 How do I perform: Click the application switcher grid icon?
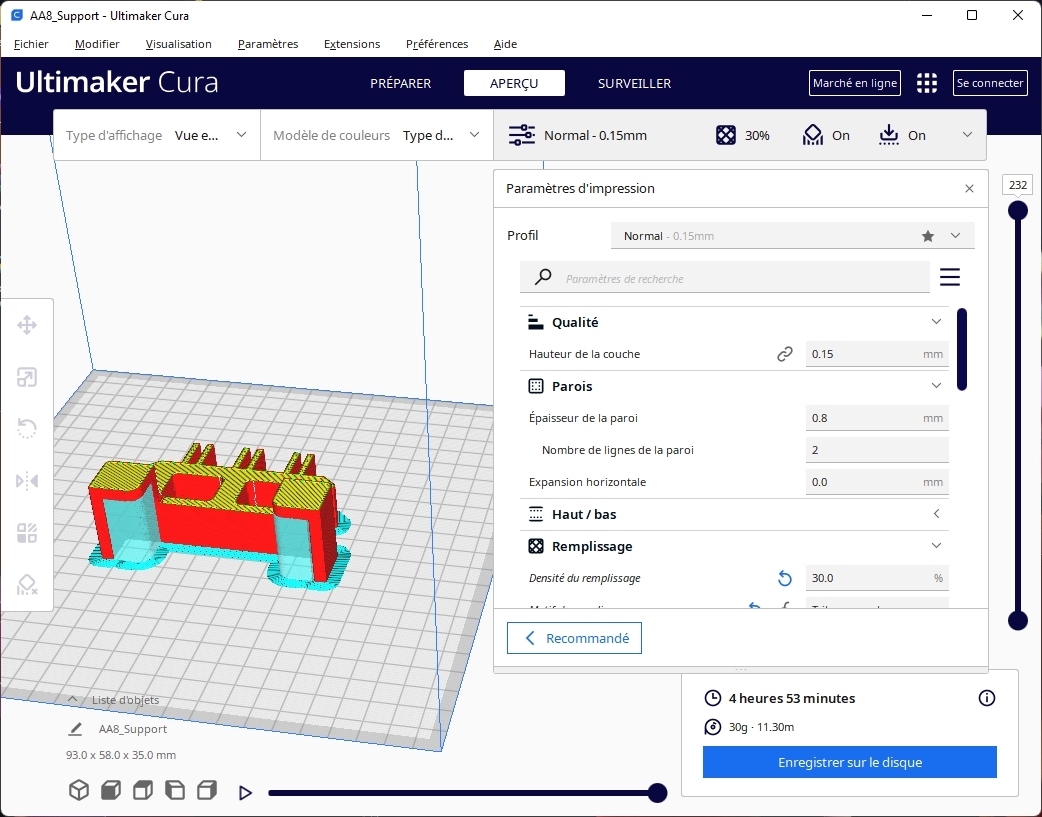(x=927, y=83)
